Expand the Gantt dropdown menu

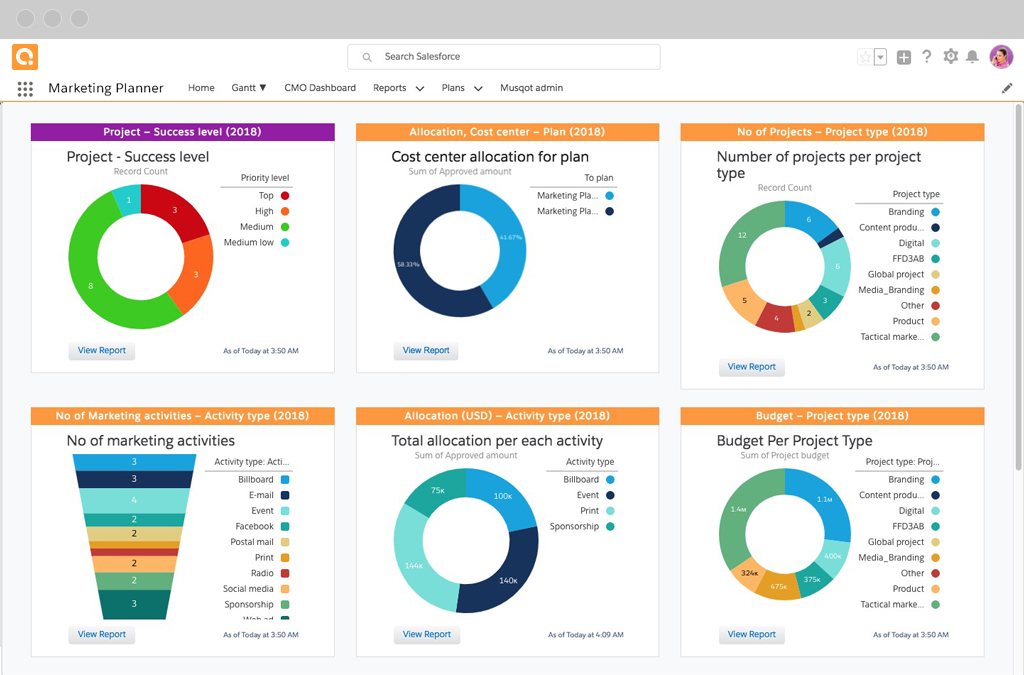(x=248, y=88)
